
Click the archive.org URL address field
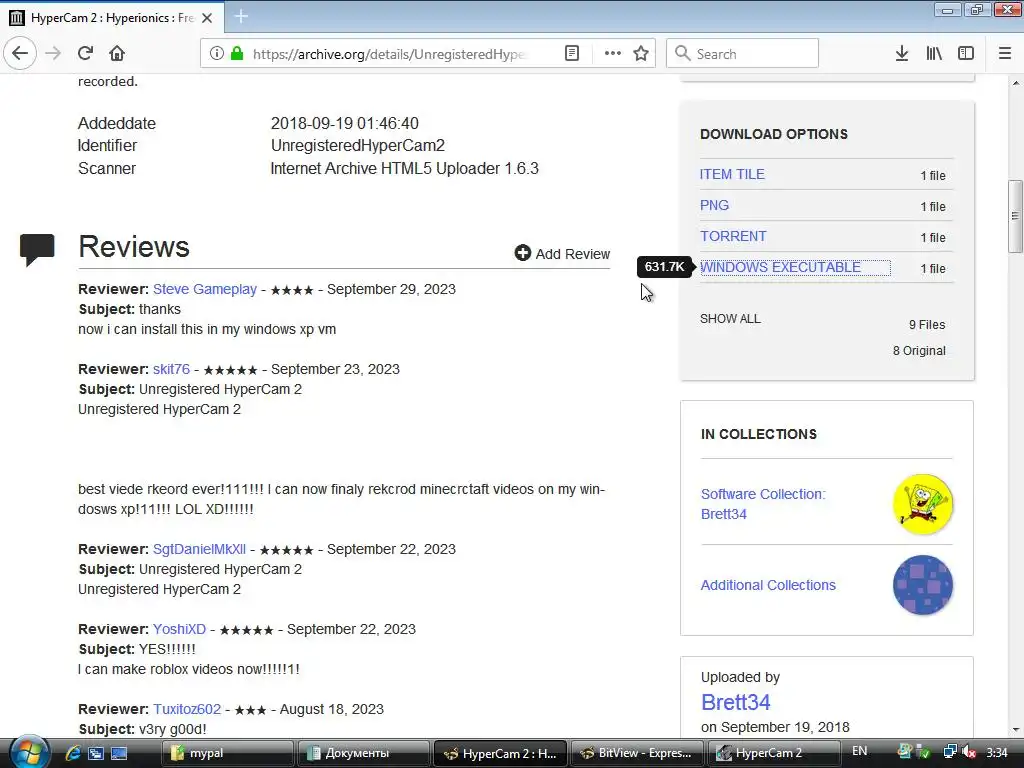click(389, 54)
